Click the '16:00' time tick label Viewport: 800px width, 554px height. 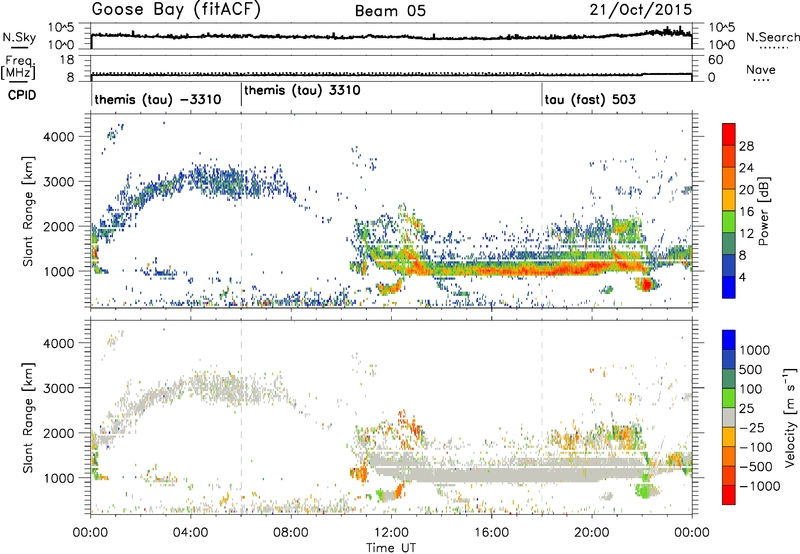(x=491, y=533)
